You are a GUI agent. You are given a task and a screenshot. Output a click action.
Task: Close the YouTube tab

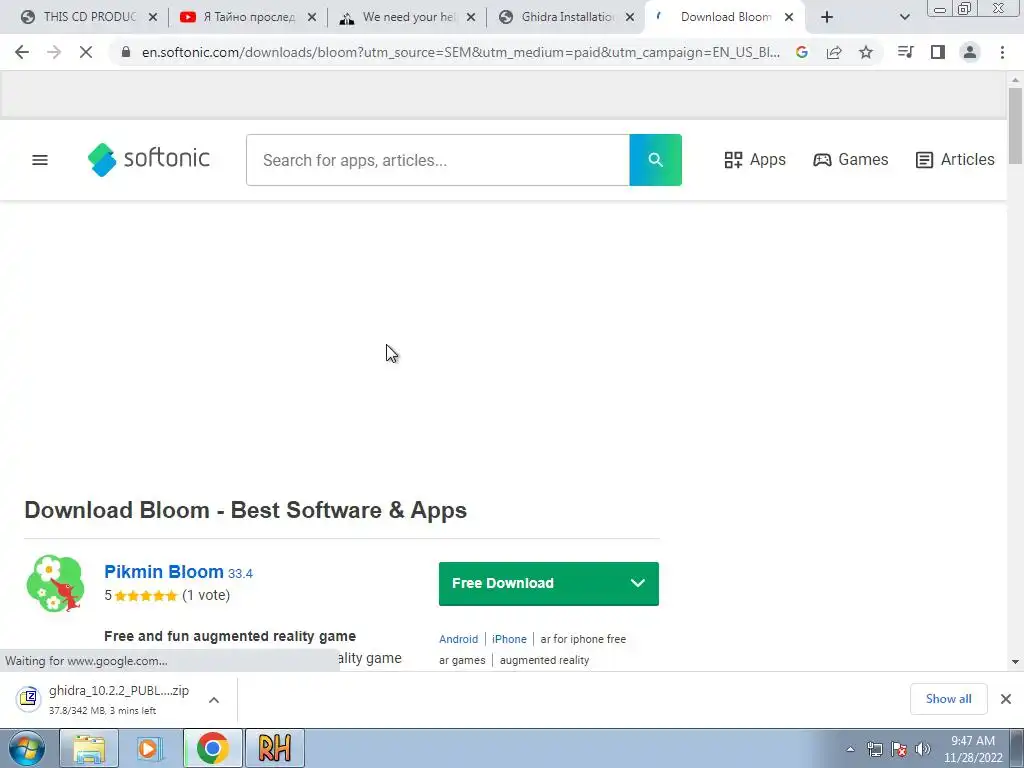pyautogui.click(x=312, y=18)
